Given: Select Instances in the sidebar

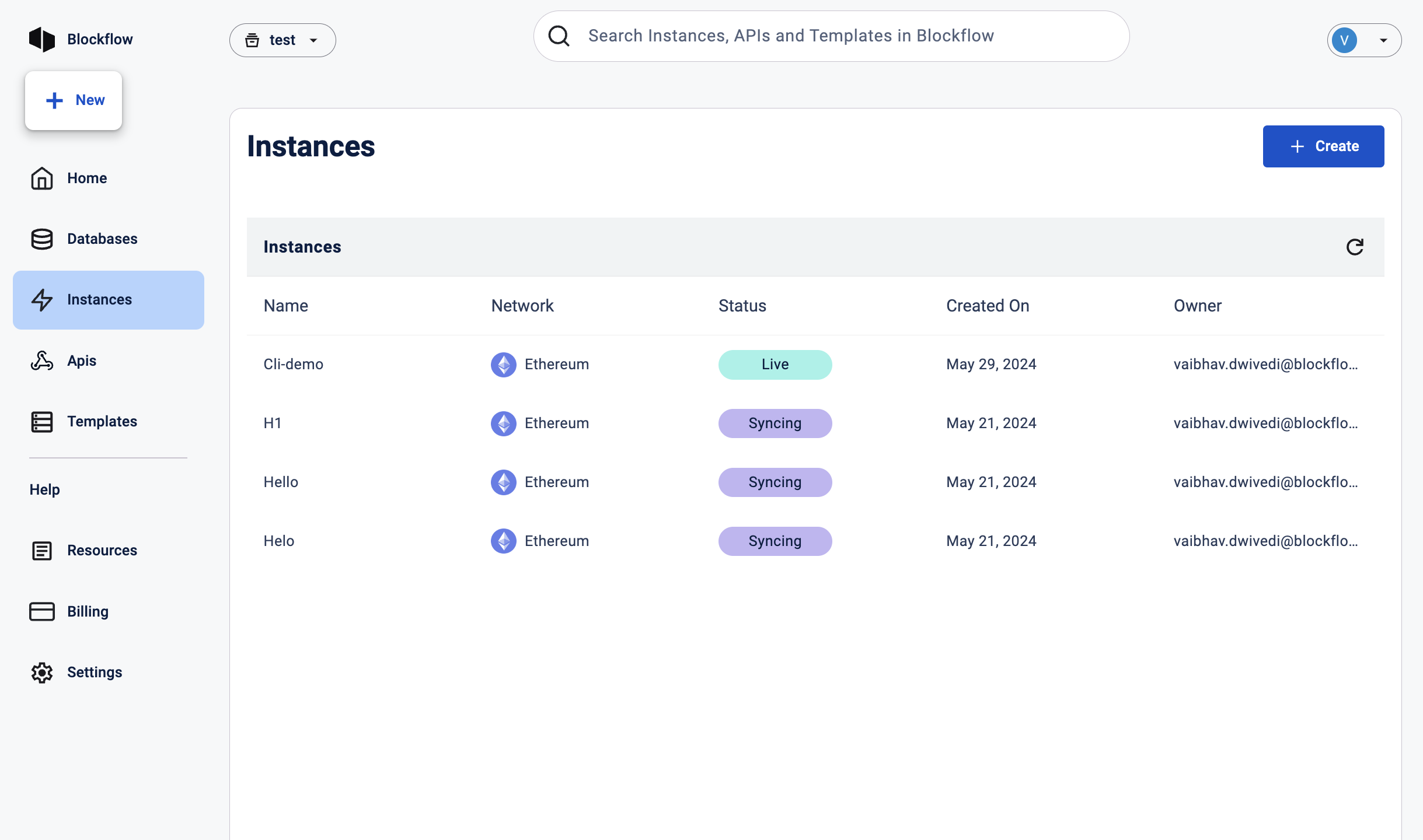Looking at the screenshot, I should (x=109, y=300).
